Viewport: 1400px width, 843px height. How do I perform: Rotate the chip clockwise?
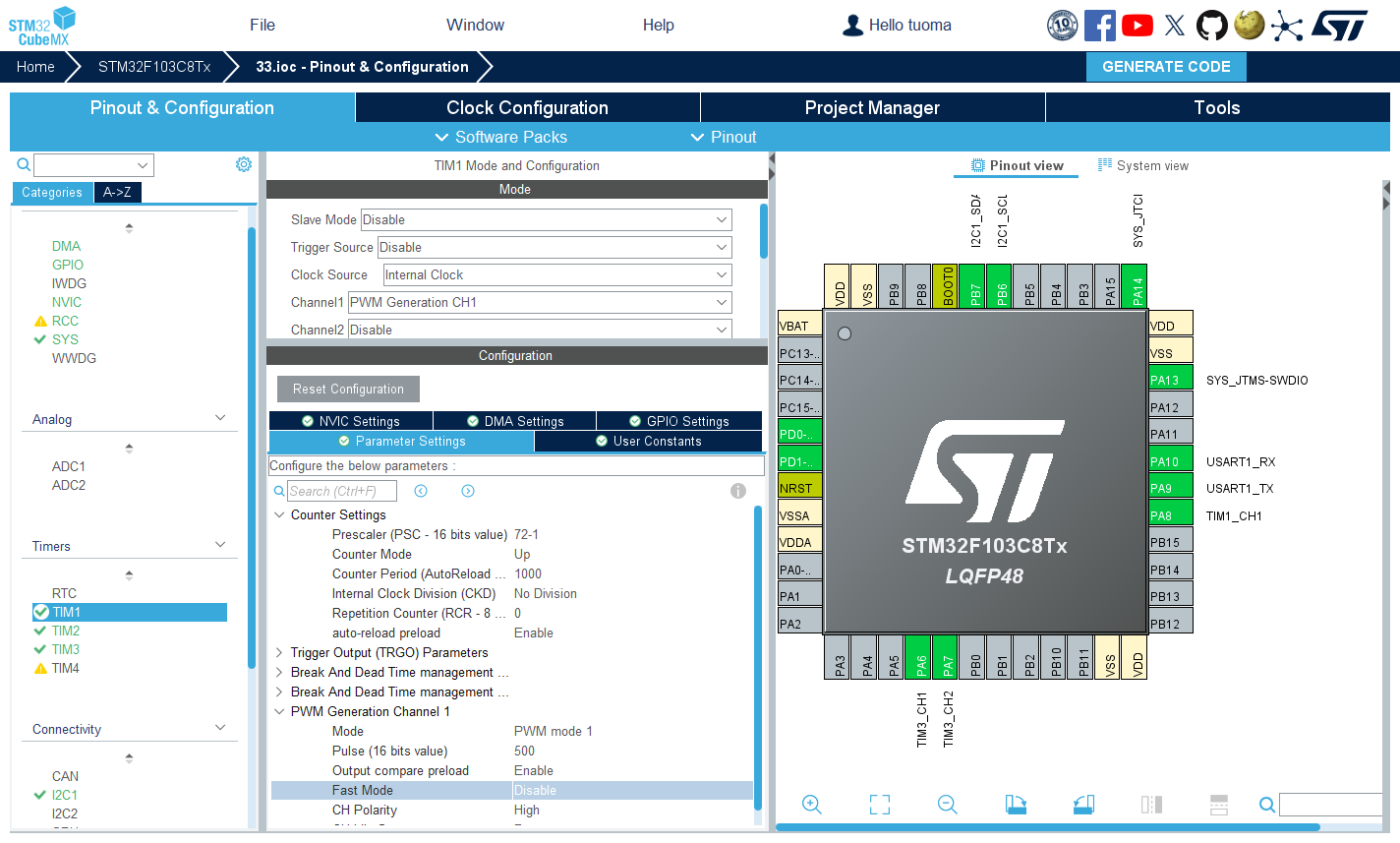click(x=1016, y=805)
